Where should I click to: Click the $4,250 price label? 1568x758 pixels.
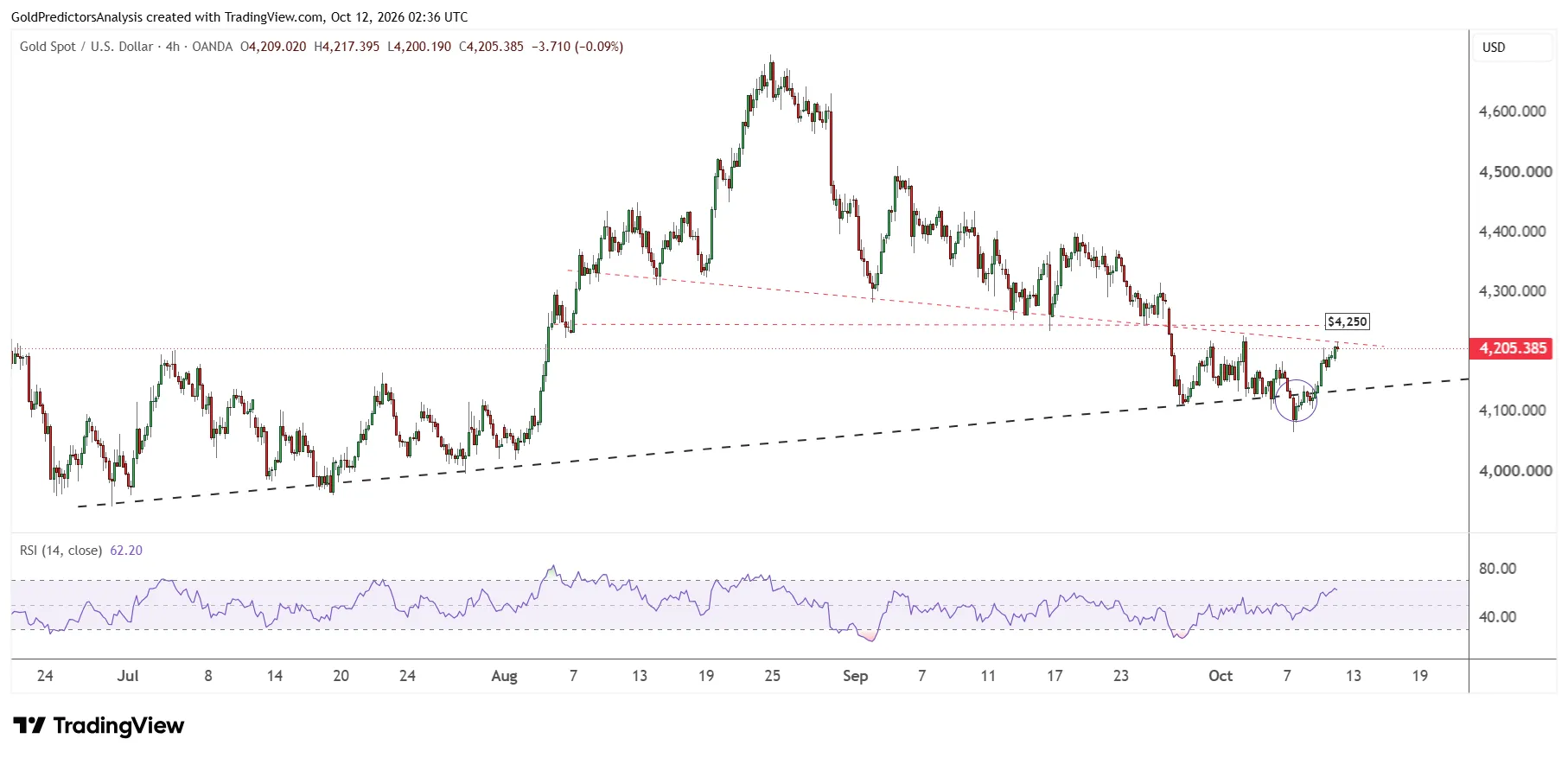(x=1348, y=322)
